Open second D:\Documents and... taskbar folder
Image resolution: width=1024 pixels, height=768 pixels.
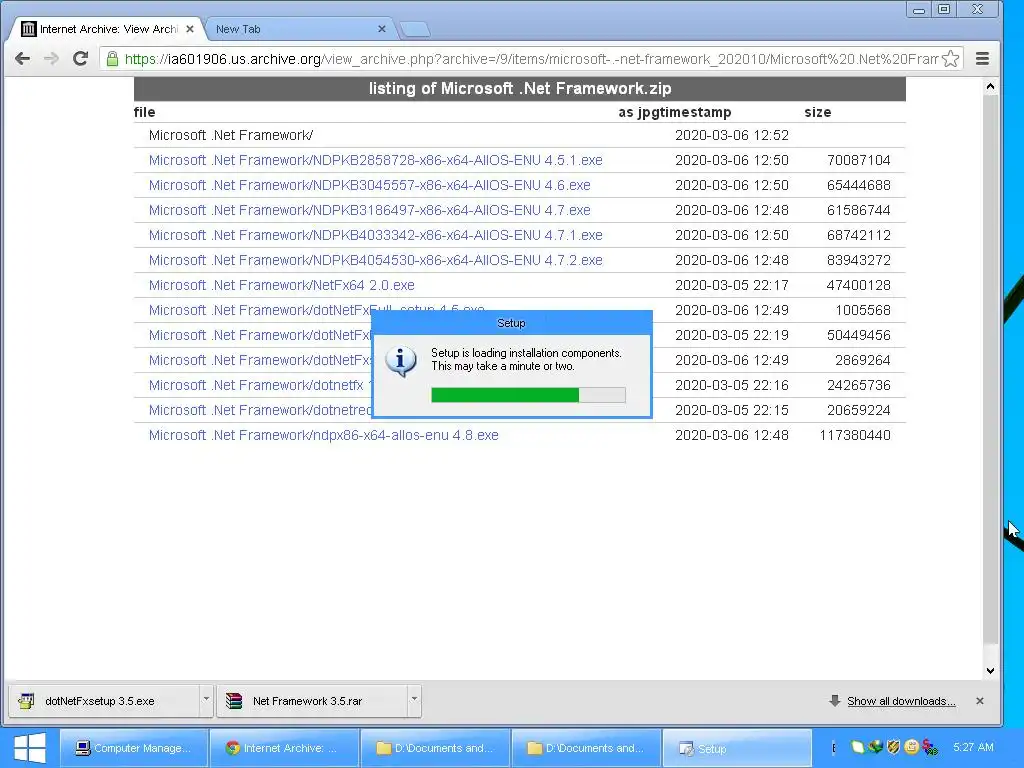(x=586, y=748)
